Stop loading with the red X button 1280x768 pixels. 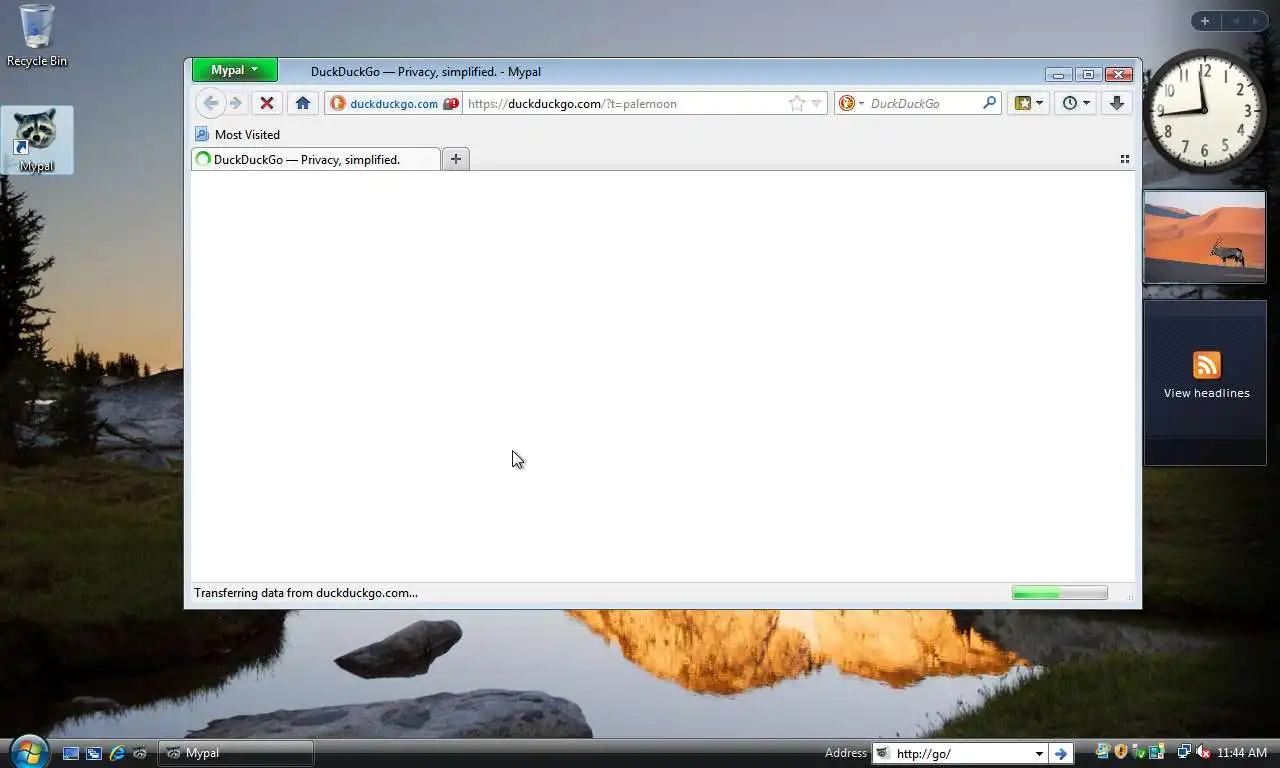(x=267, y=103)
